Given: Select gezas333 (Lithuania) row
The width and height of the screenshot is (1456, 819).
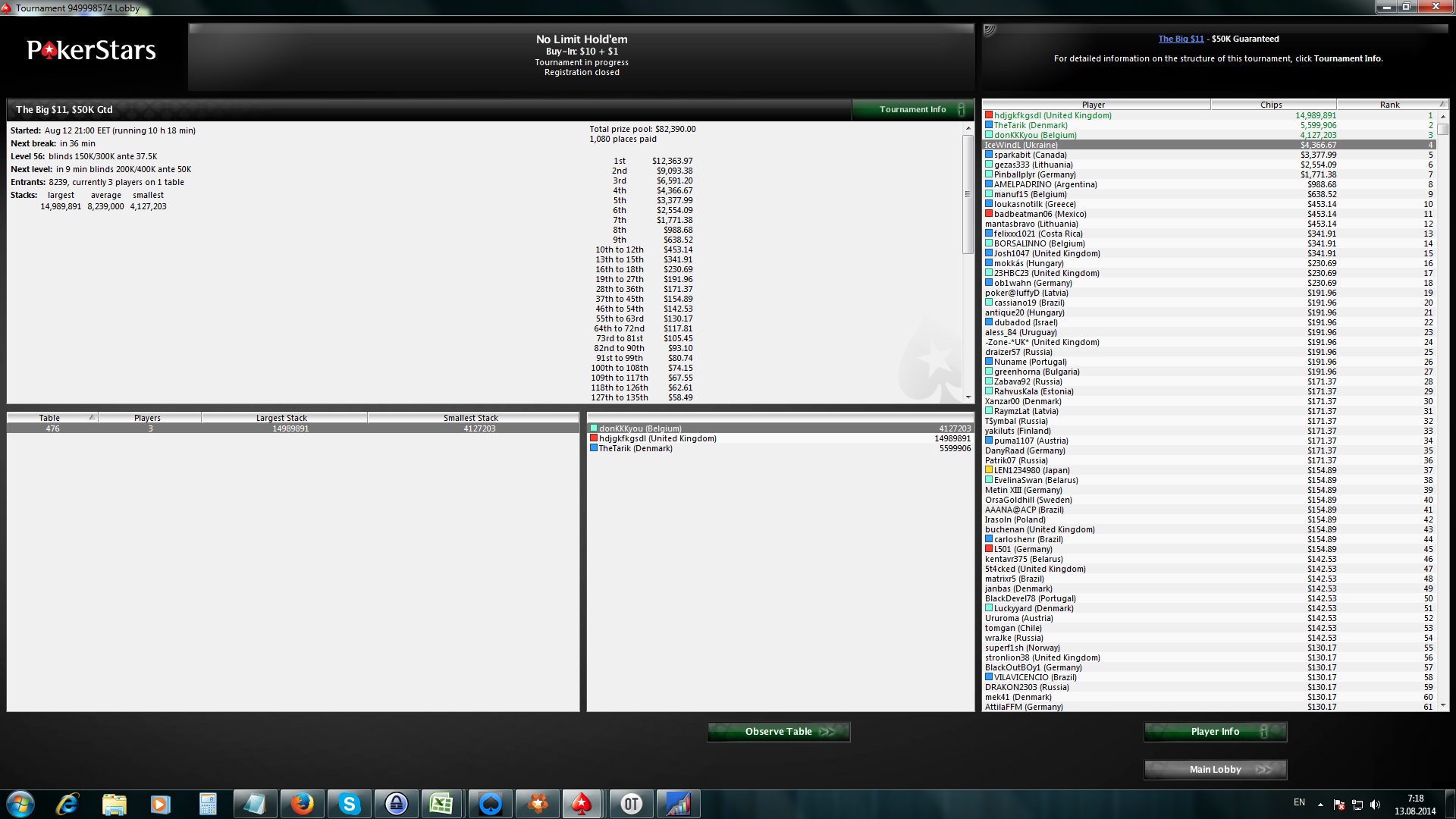Looking at the screenshot, I should coord(1209,165).
